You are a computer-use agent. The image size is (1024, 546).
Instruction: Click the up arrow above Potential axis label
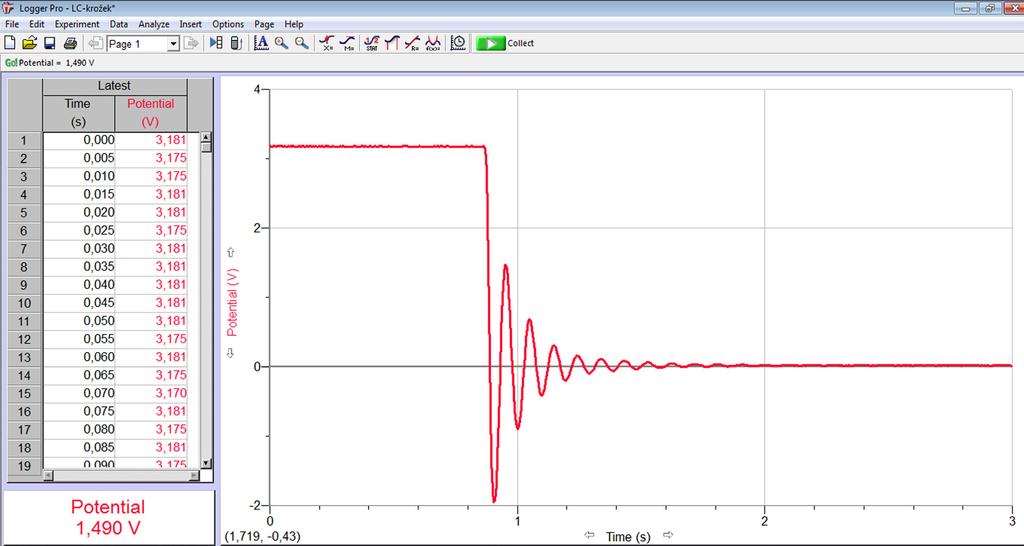point(231,253)
